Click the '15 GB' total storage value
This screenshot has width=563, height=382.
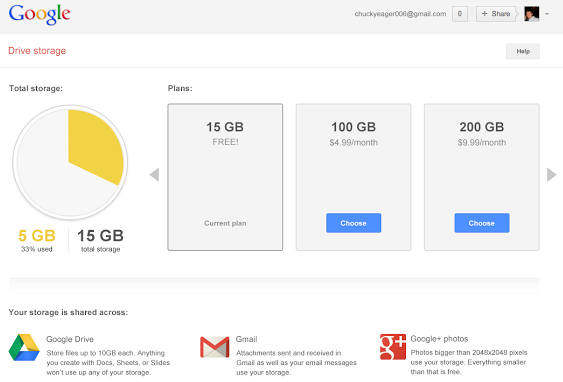click(x=101, y=236)
